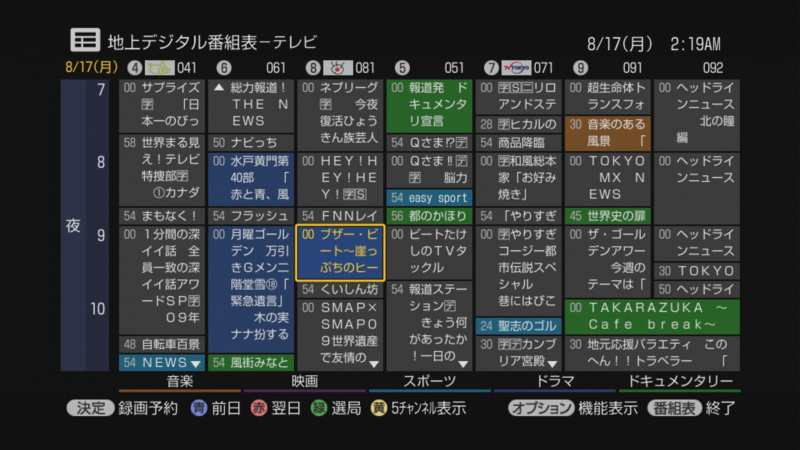The width and height of the screenshot is (800, 450).
Task: Click the blue 青 previous-day button icon
Action: point(199,408)
